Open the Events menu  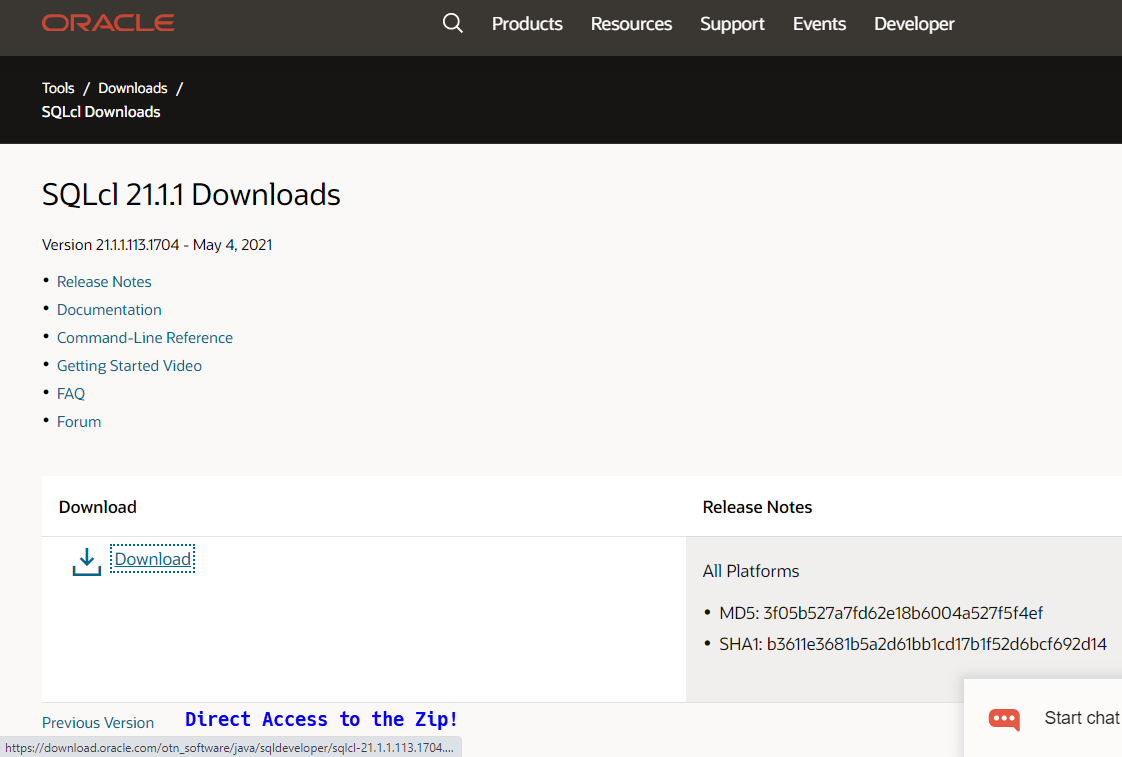coord(819,24)
